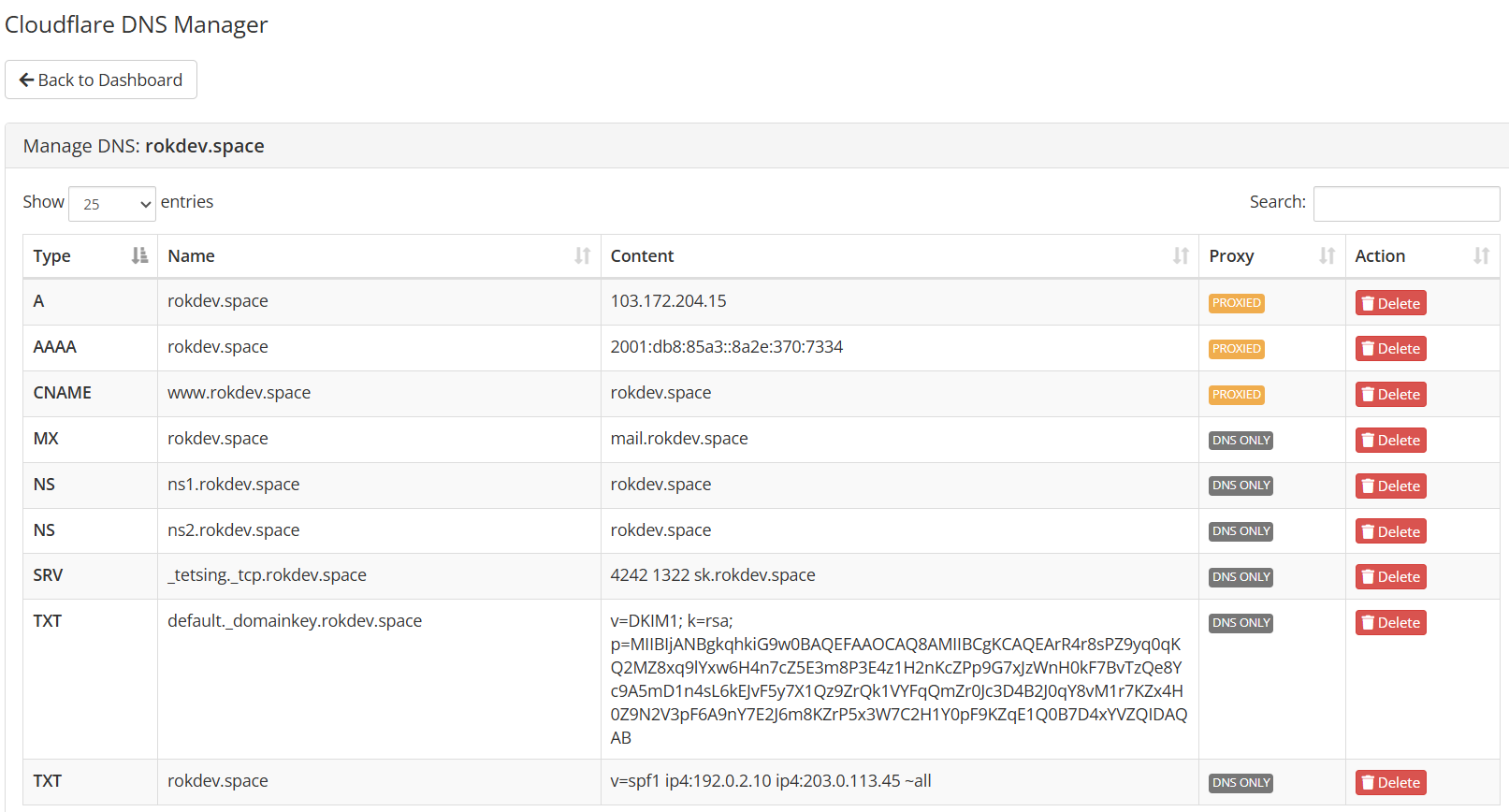Image resolution: width=1509 pixels, height=812 pixels.
Task: Click DNS ONLY badge for ns1.rokdev.space
Action: (1241, 486)
